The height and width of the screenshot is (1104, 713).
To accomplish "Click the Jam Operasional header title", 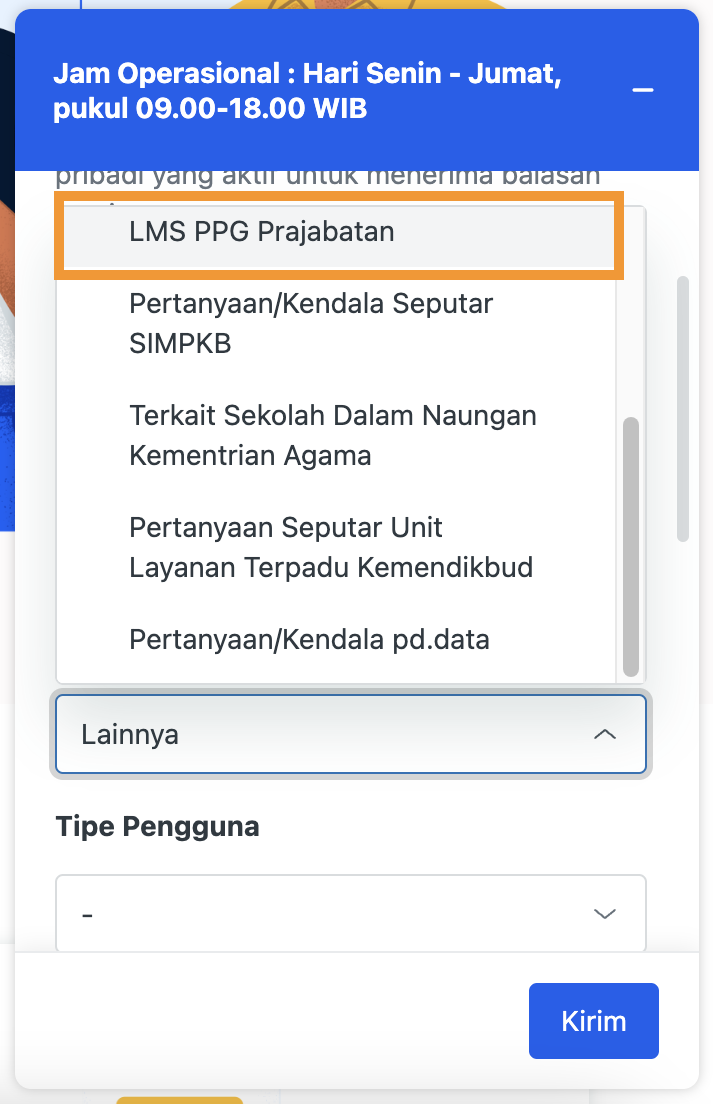I will coord(306,91).
